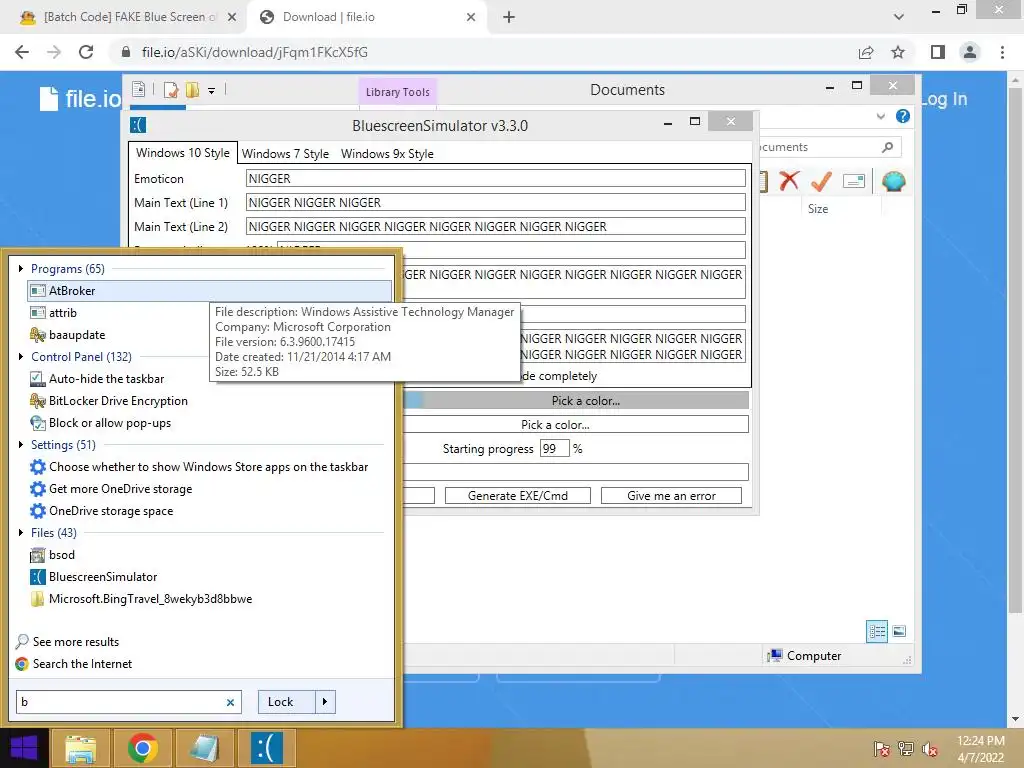Switch Documents to details view icon

(x=877, y=631)
